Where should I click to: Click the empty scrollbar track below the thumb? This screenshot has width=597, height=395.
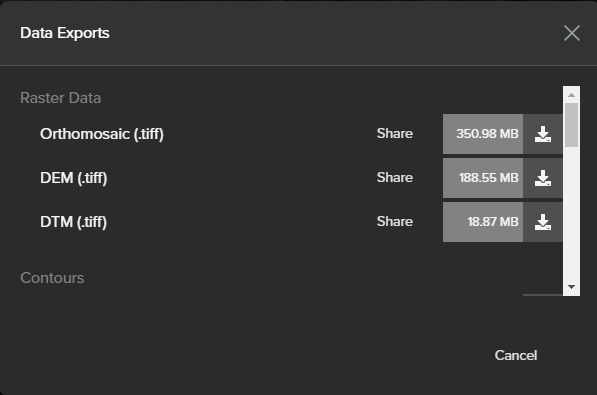coord(571,213)
